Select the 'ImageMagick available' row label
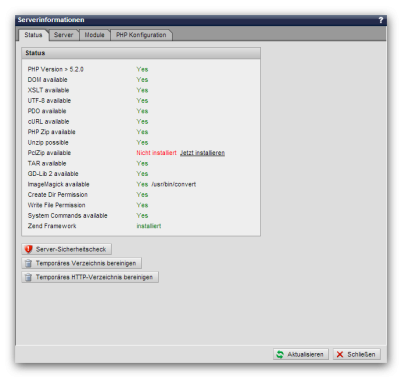 point(59,184)
